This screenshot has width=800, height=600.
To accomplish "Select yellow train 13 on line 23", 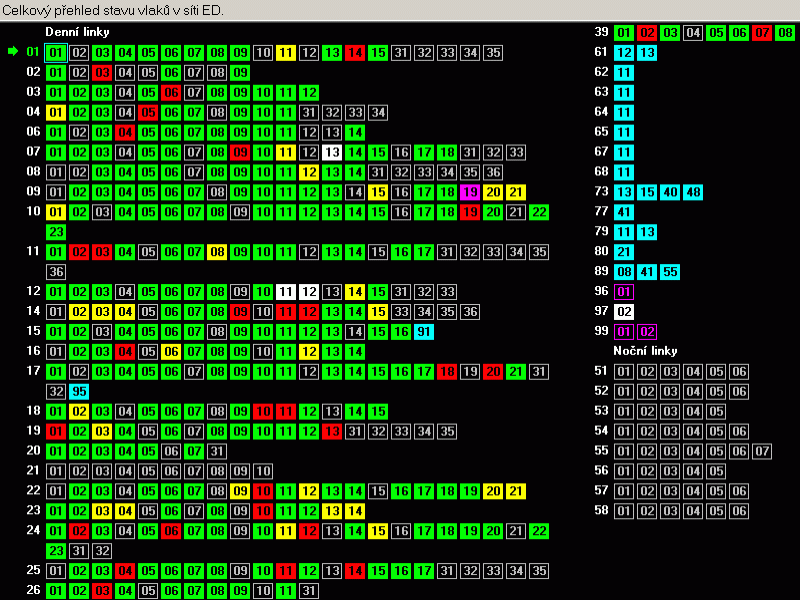I will tap(332, 511).
